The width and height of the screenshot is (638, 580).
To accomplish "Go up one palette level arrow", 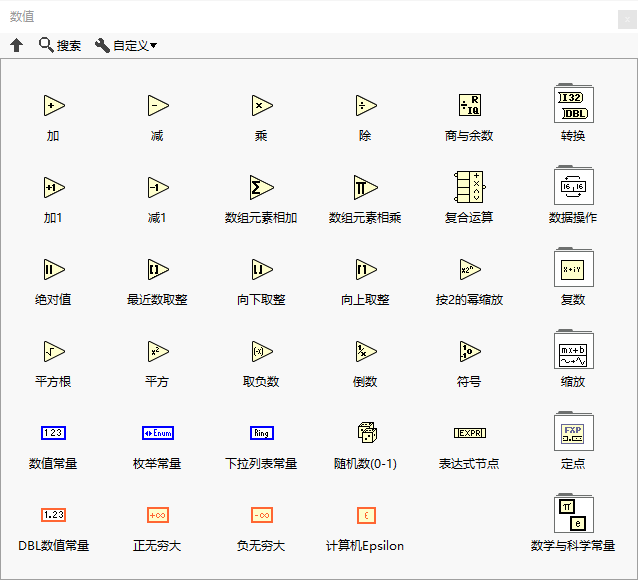I will point(17,45).
